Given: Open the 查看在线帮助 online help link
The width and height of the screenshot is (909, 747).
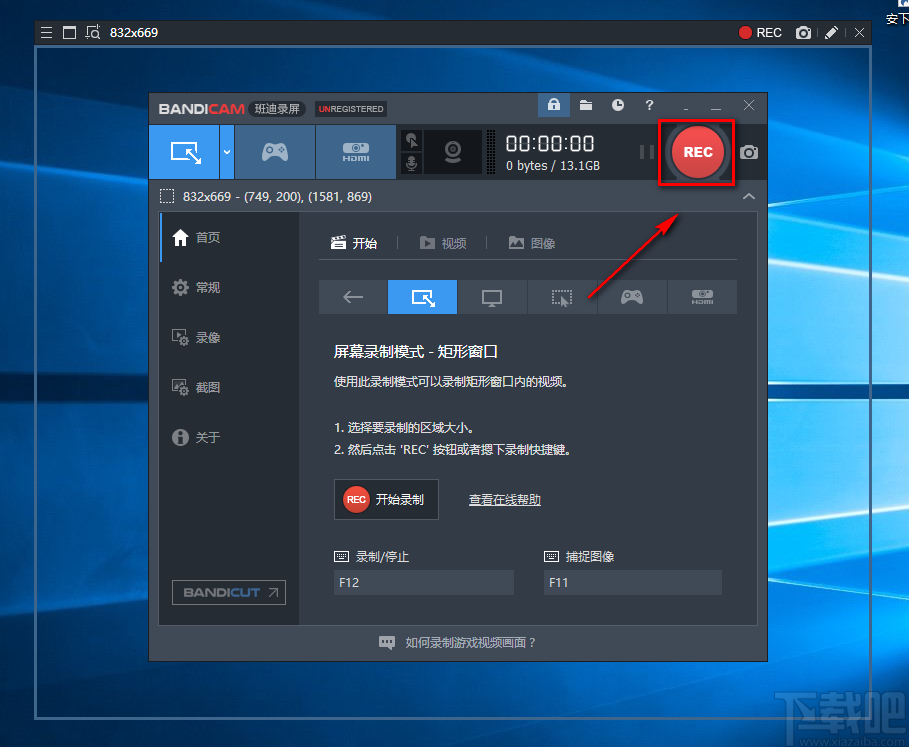Looking at the screenshot, I should click(x=504, y=500).
